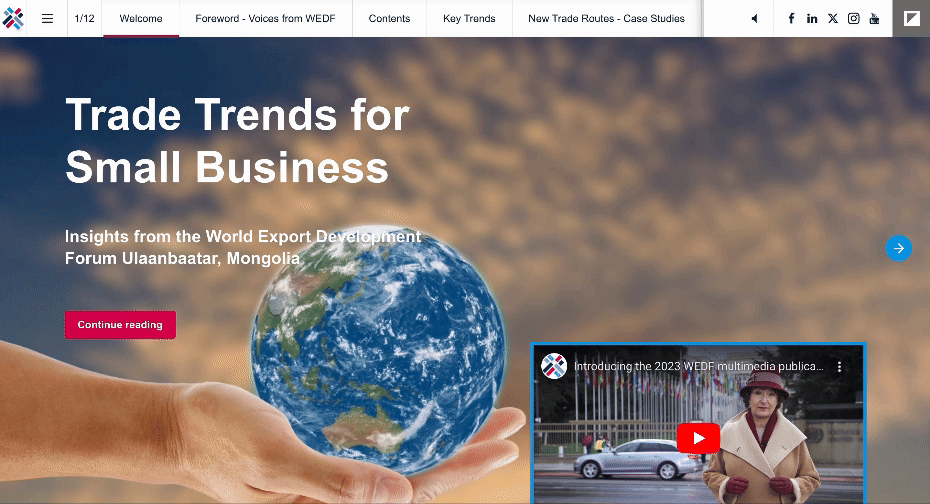The width and height of the screenshot is (930, 504).
Task: Click the ITC logo in the top-left corner
Action: tap(13, 18)
